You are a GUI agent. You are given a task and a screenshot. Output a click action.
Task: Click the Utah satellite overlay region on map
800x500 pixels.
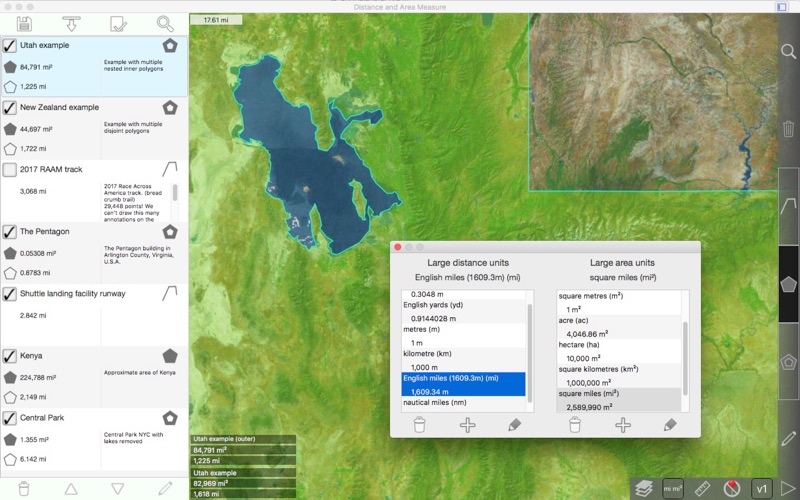pyautogui.click(x=653, y=102)
